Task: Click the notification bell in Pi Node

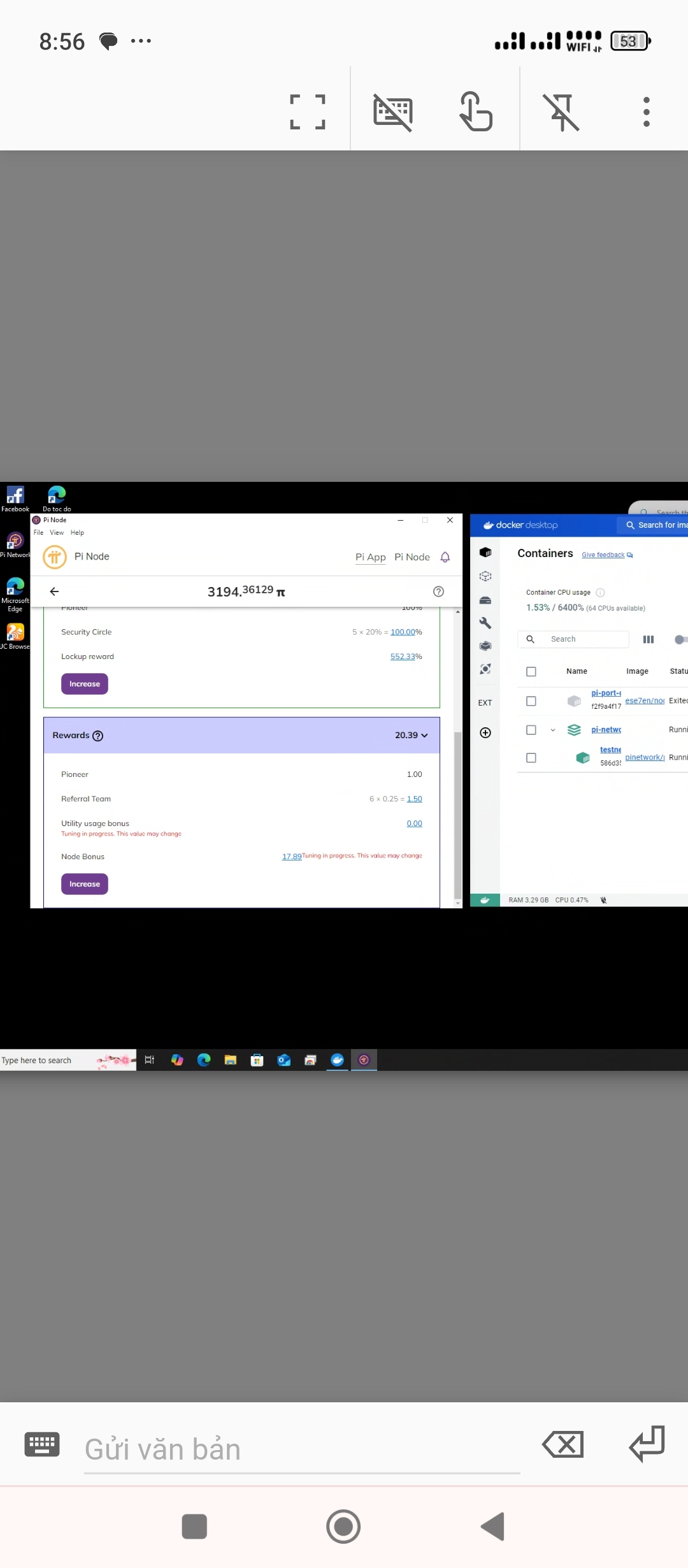Action: click(x=445, y=557)
